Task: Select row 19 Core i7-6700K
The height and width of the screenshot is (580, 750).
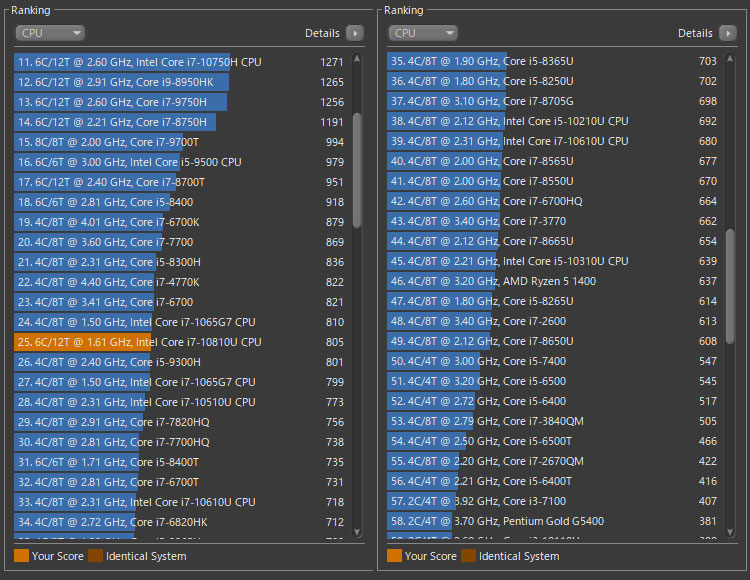Action: (180, 222)
